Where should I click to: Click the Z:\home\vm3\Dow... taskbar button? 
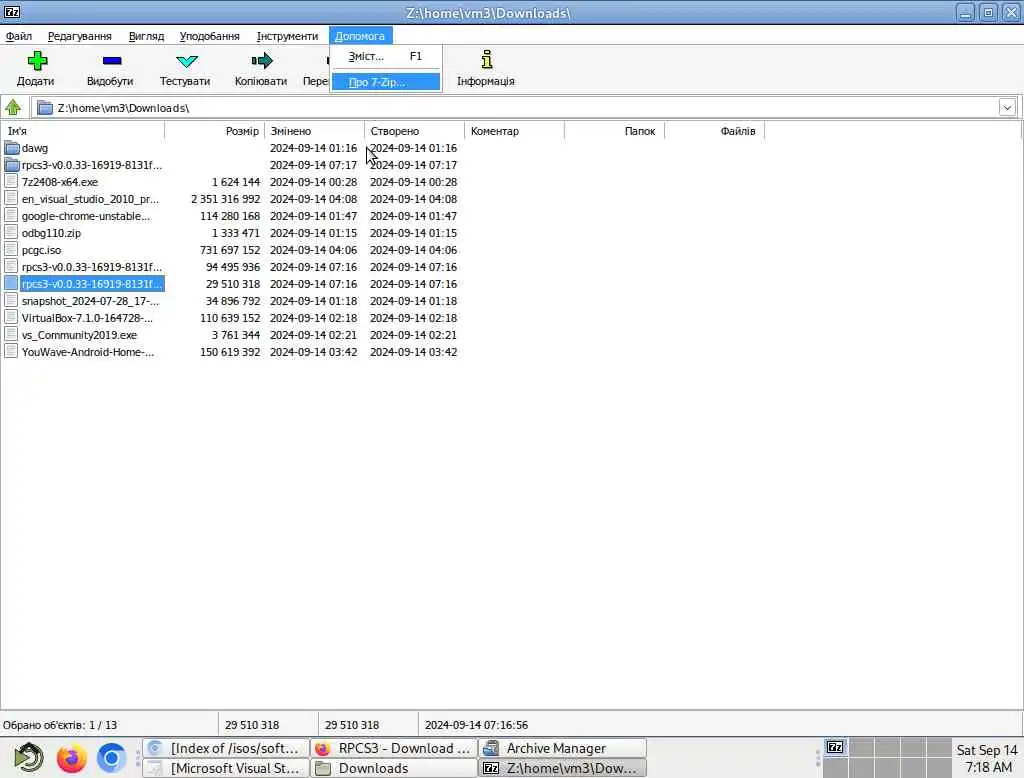click(562, 768)
